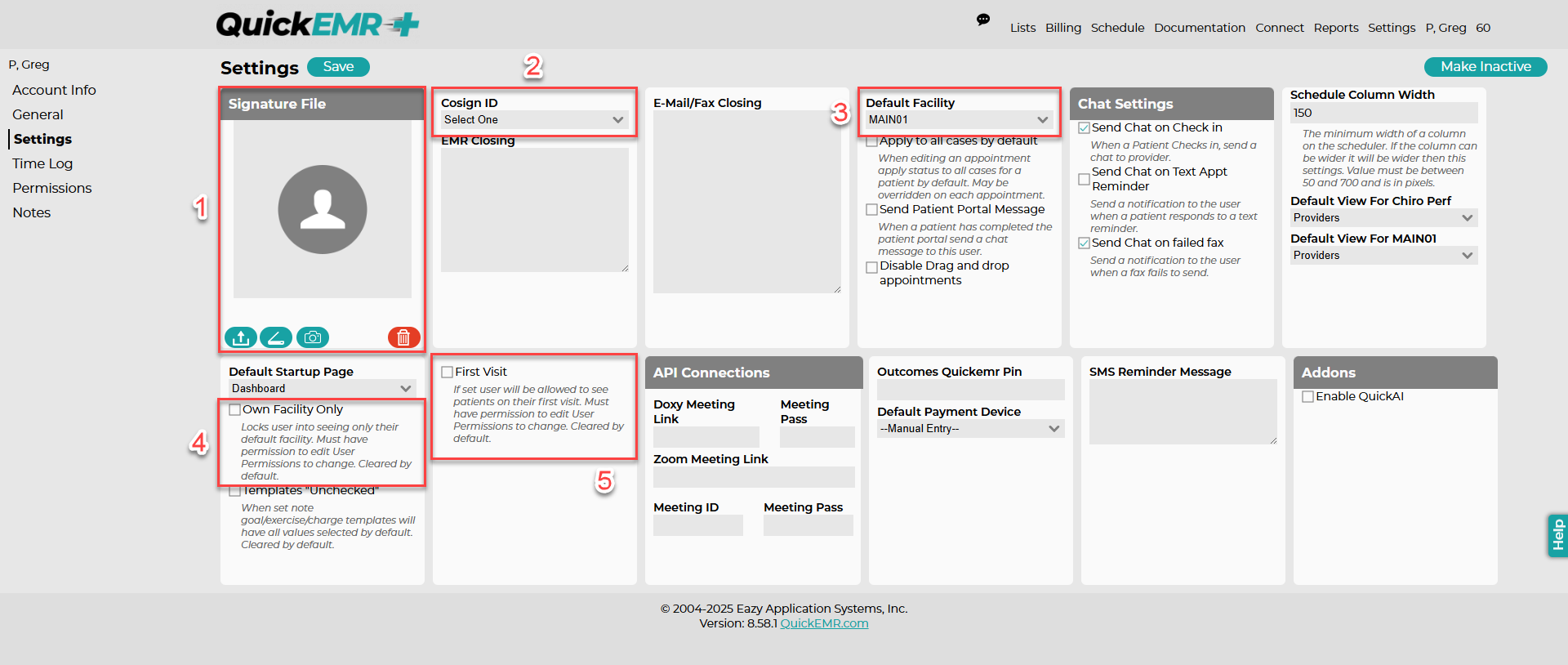Click the Zoom Meeting Link field
The width and height of the screenshot is (1568, 665).
tap(754, 477)
